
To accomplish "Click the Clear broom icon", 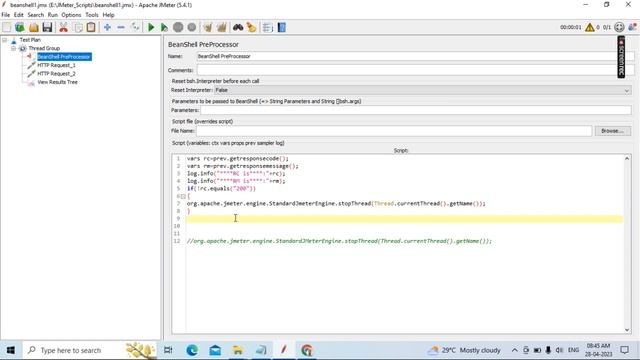I will 208,27.
